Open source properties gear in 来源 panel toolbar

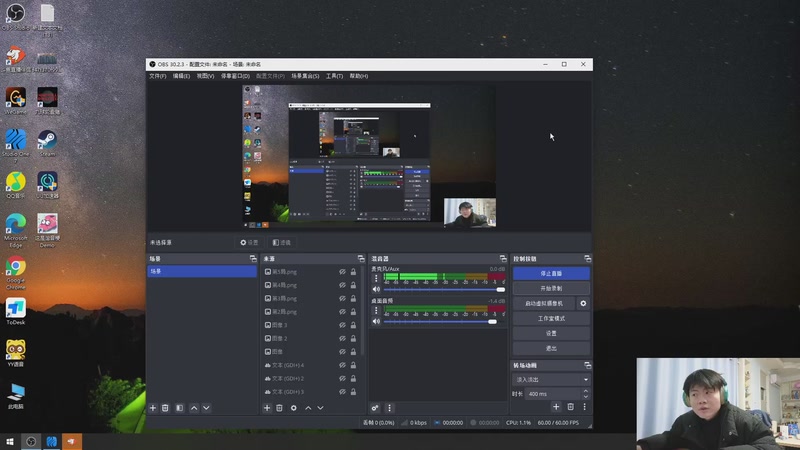tap(294, 408)
